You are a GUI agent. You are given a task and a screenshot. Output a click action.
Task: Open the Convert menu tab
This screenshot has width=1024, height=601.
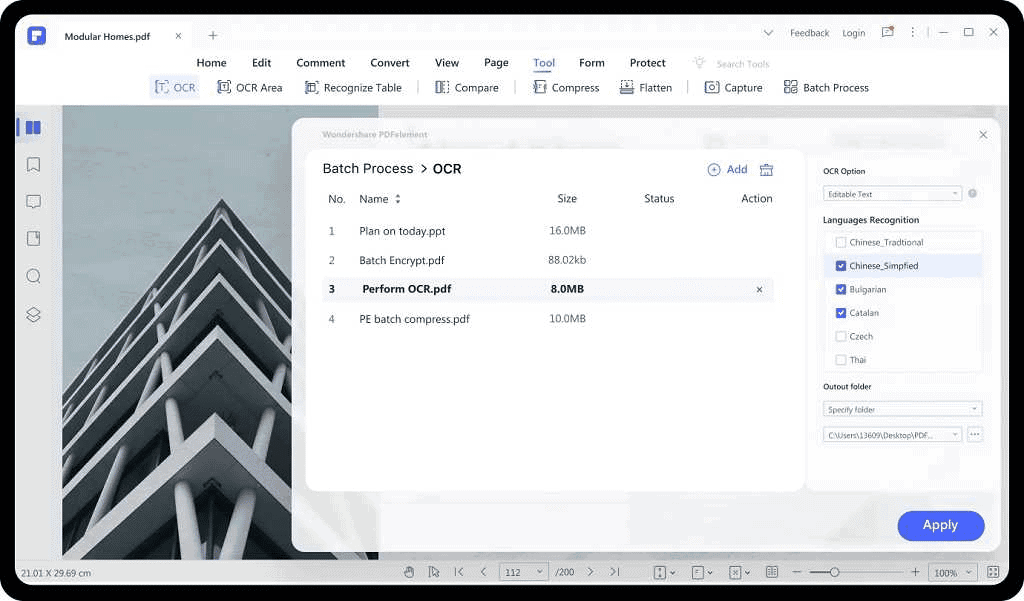390,63
